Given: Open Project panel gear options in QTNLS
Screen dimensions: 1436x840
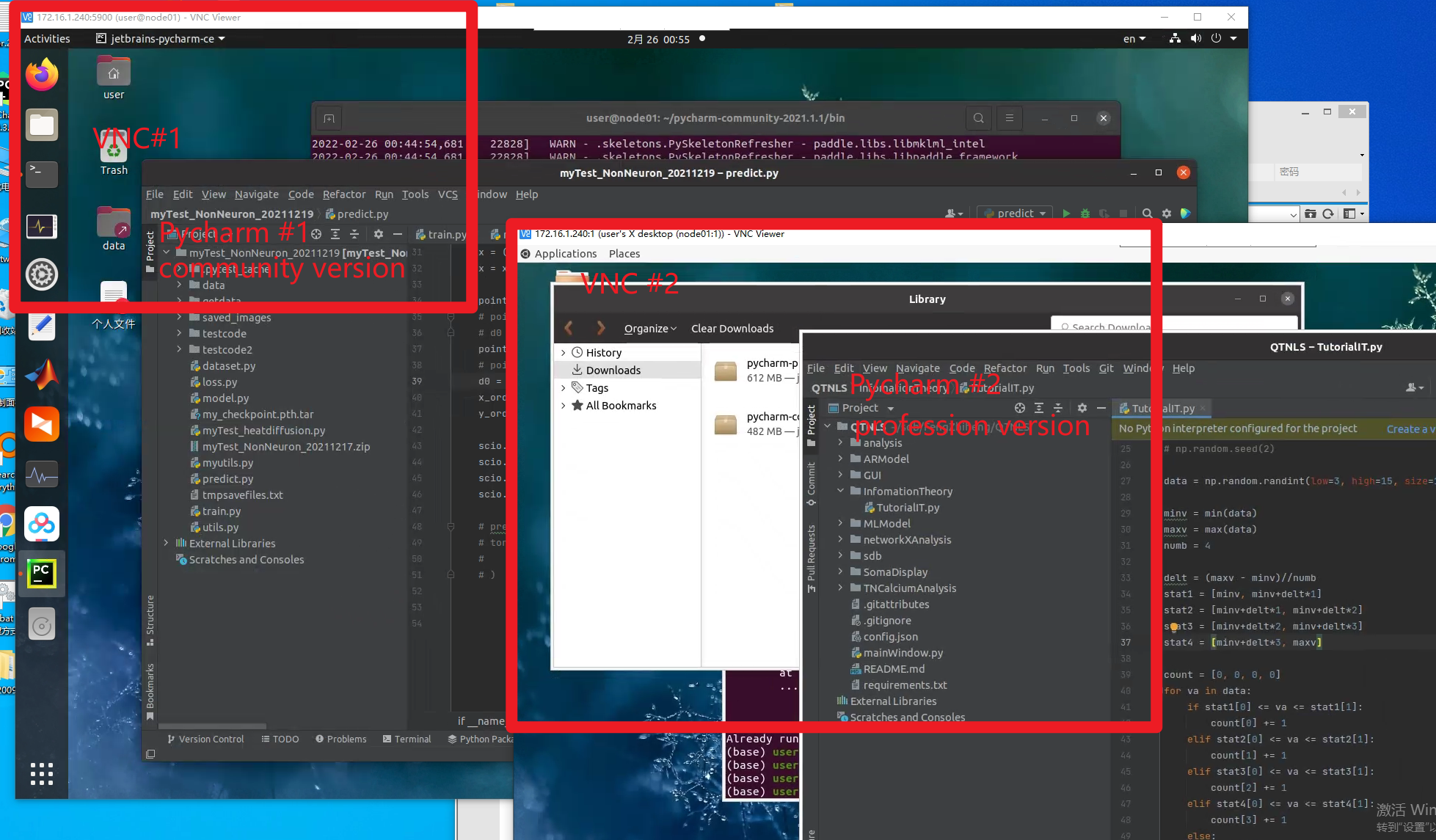Looking at the screenshot, I should click(x=1082, y=408).
